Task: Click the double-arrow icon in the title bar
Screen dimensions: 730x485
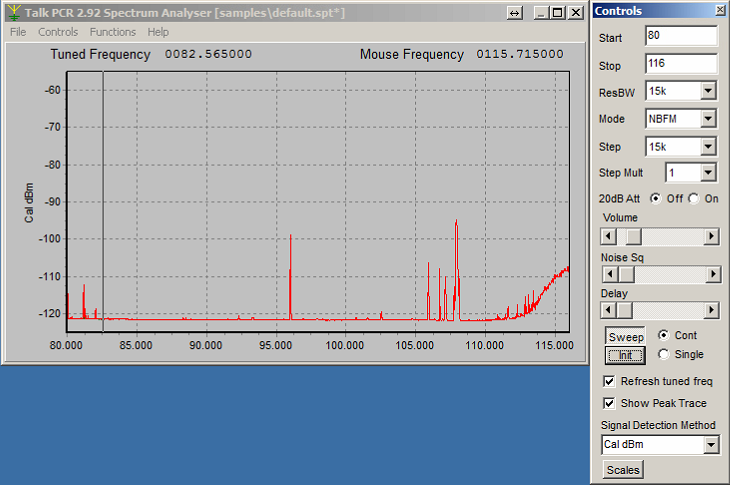Action: (x=514, y=13)
